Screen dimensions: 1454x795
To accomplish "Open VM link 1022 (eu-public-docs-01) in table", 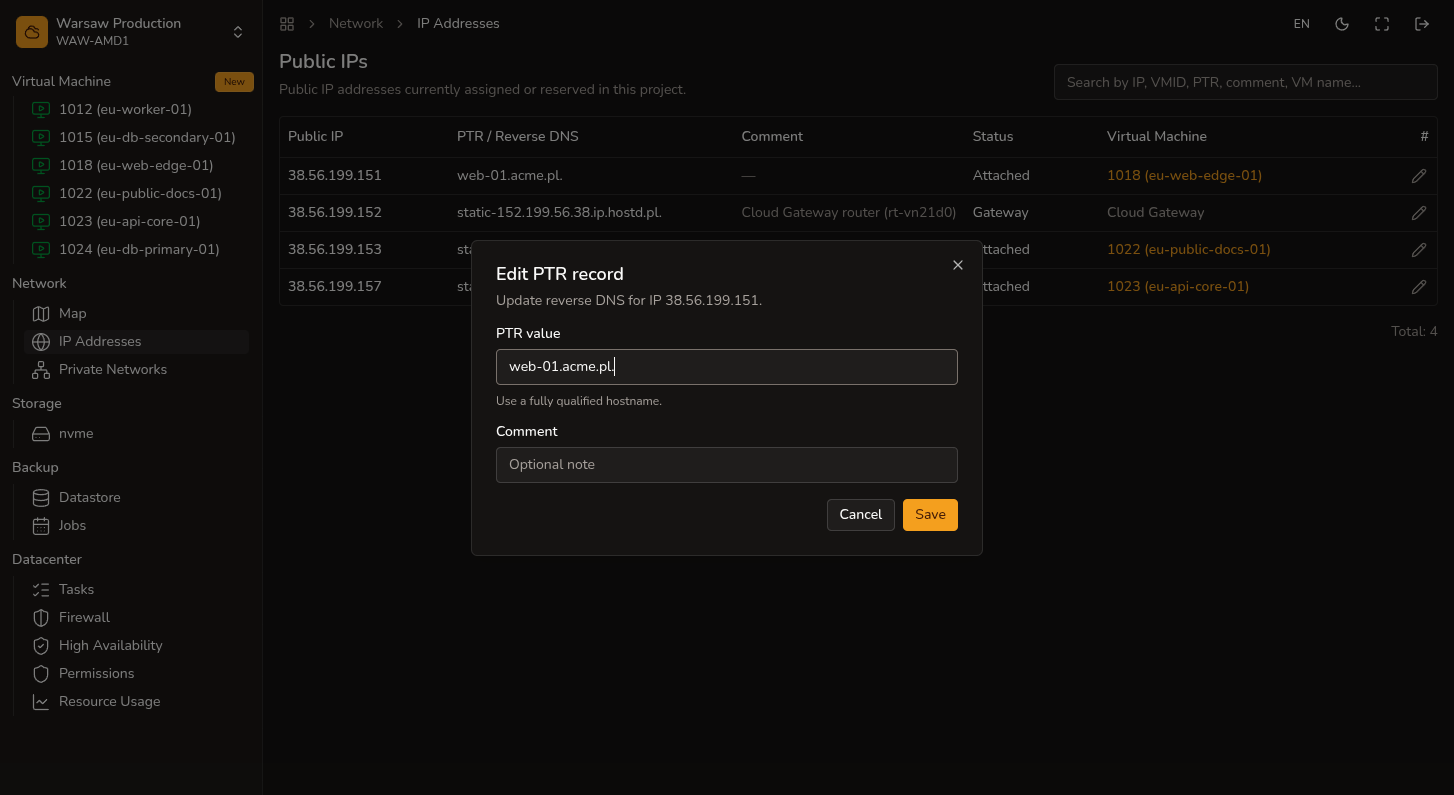I will [1188, 249].
